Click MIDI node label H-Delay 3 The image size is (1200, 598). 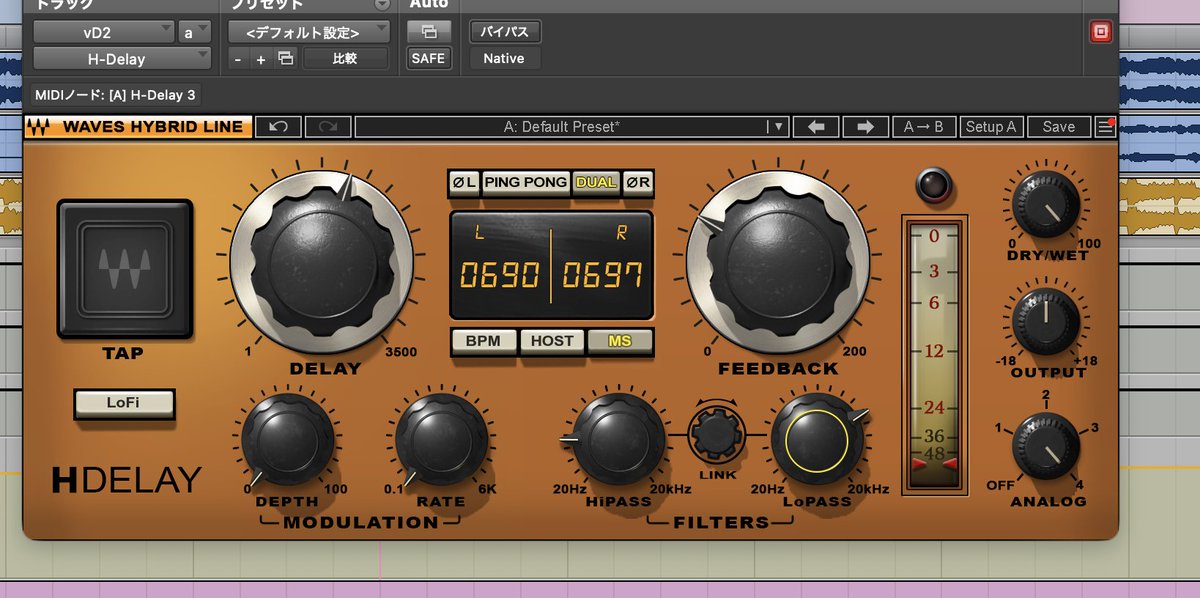[116, 94]
